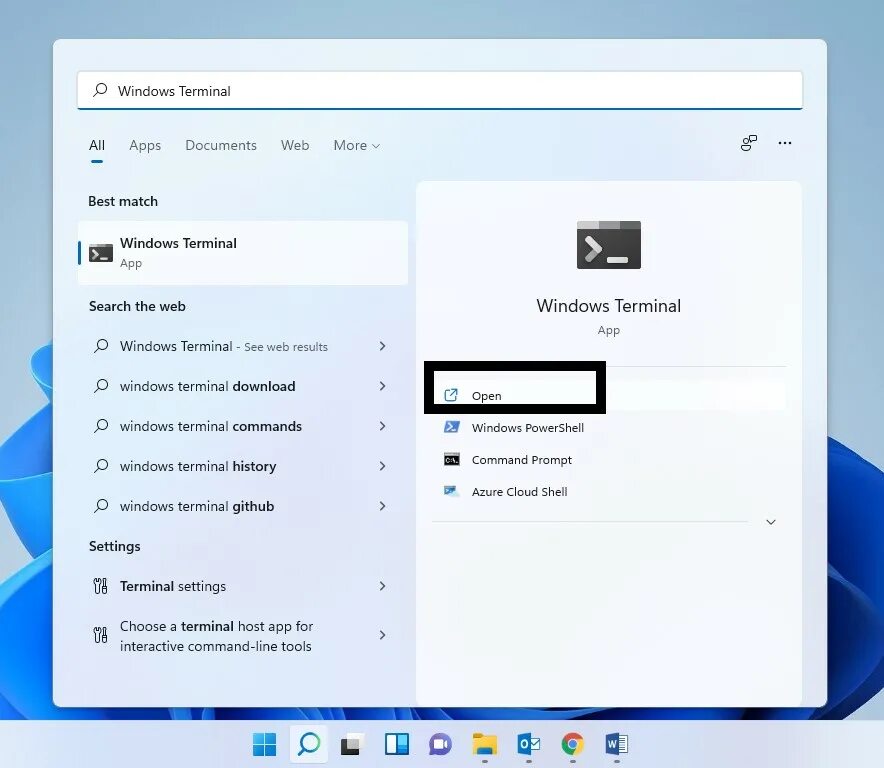Click the magnifier icon in the search box

tap(100, 90)
